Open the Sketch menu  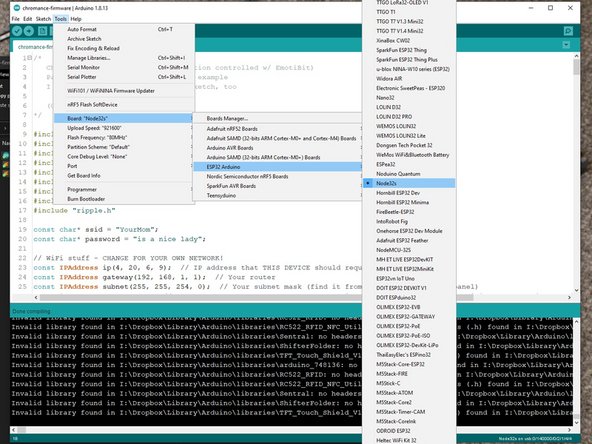click(43, 19)
